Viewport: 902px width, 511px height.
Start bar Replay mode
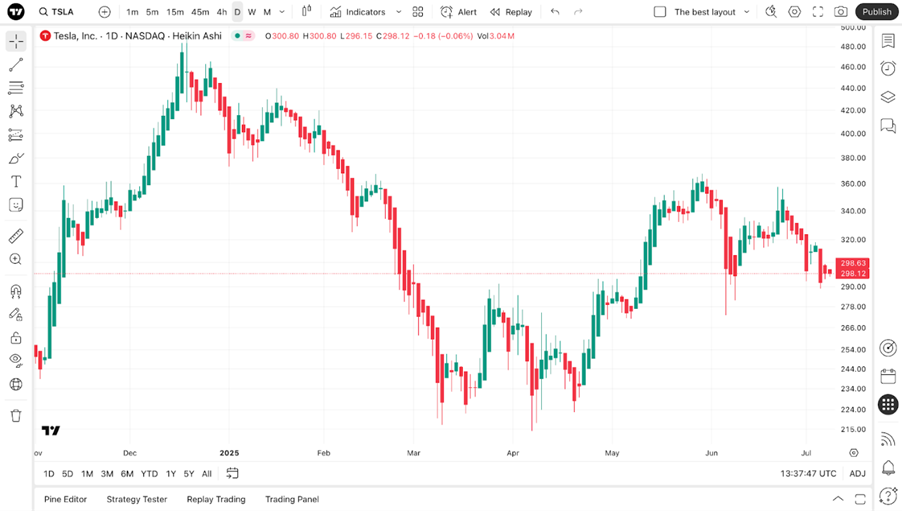click(x=511, y=12)
